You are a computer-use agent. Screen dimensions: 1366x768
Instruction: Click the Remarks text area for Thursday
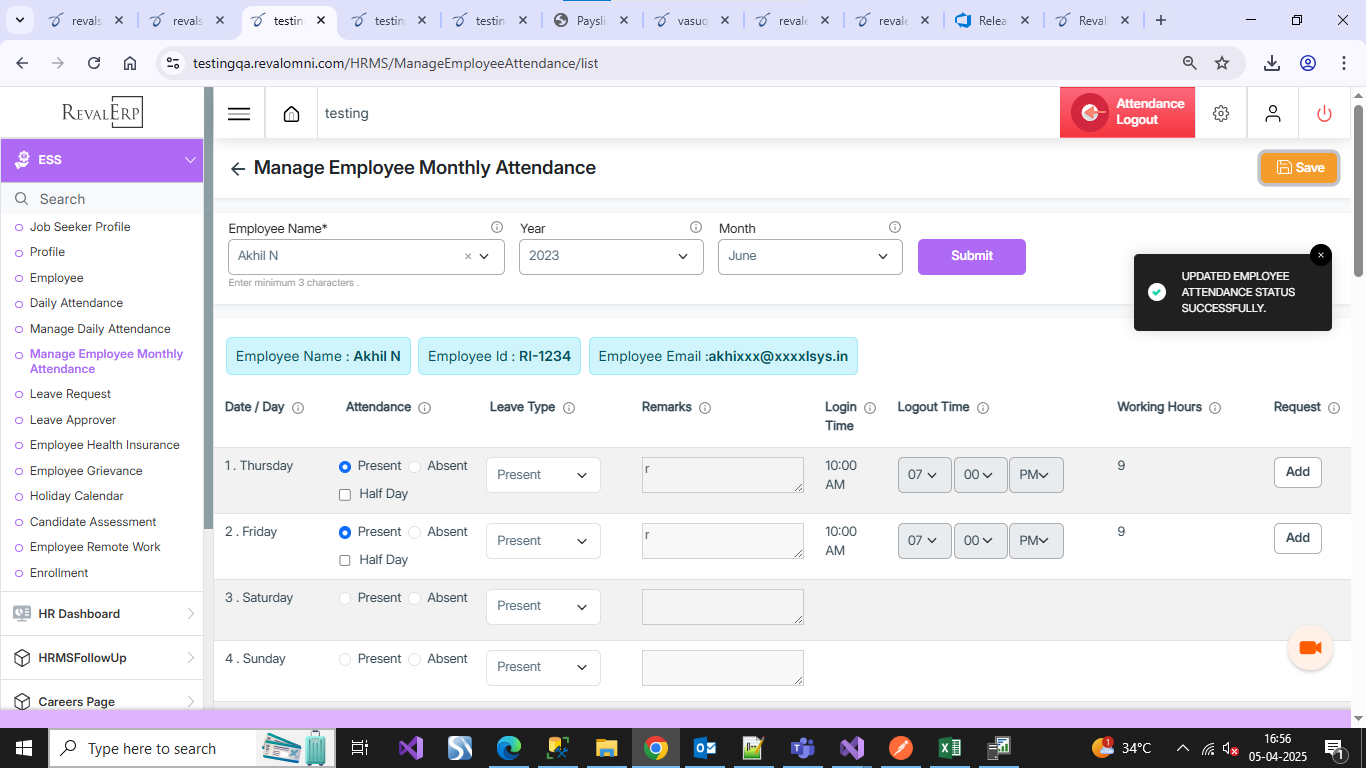[x=722, y=475]
